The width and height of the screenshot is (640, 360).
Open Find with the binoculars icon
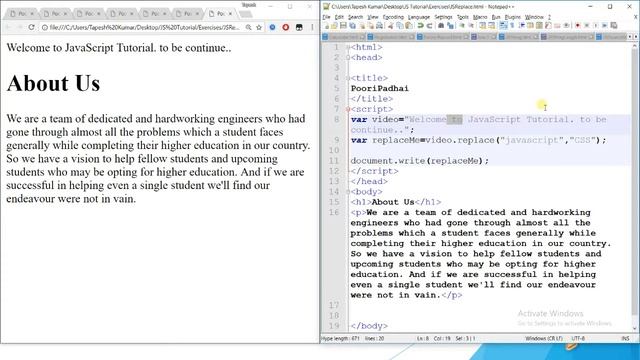click(x=441, y=26)
